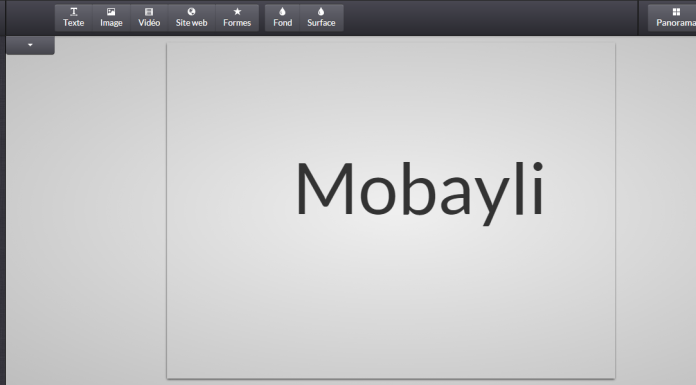
Task: Change slide background via the Fond label
Action: click(282, 23)
